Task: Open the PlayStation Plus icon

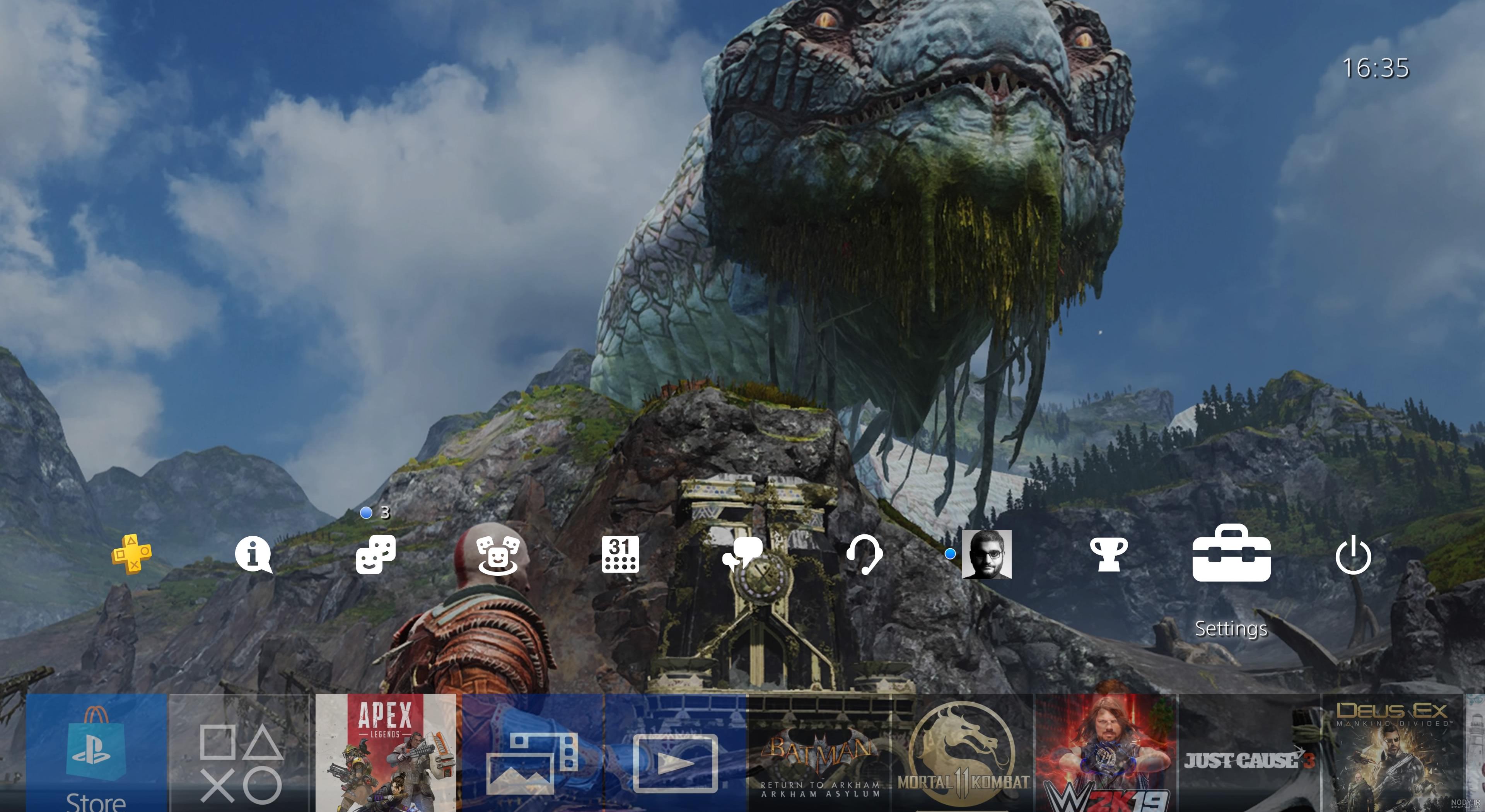Action: (132, 554)
